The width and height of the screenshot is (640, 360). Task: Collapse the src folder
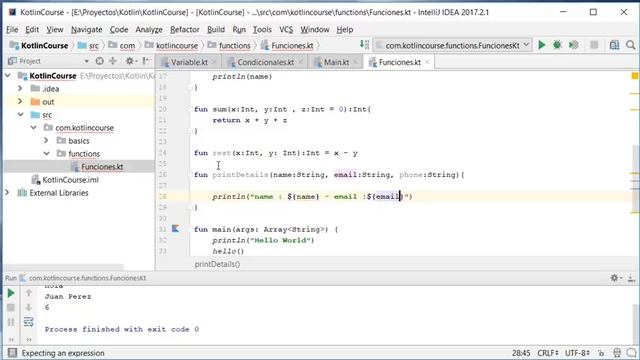tap(20, 115)
